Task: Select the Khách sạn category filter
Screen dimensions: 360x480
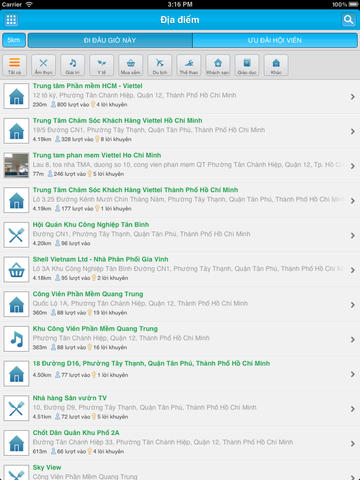Action: (x=218, y=65)
